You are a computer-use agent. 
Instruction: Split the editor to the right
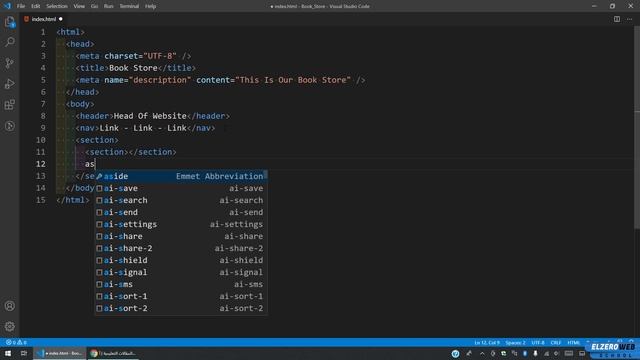click(617, 19)
